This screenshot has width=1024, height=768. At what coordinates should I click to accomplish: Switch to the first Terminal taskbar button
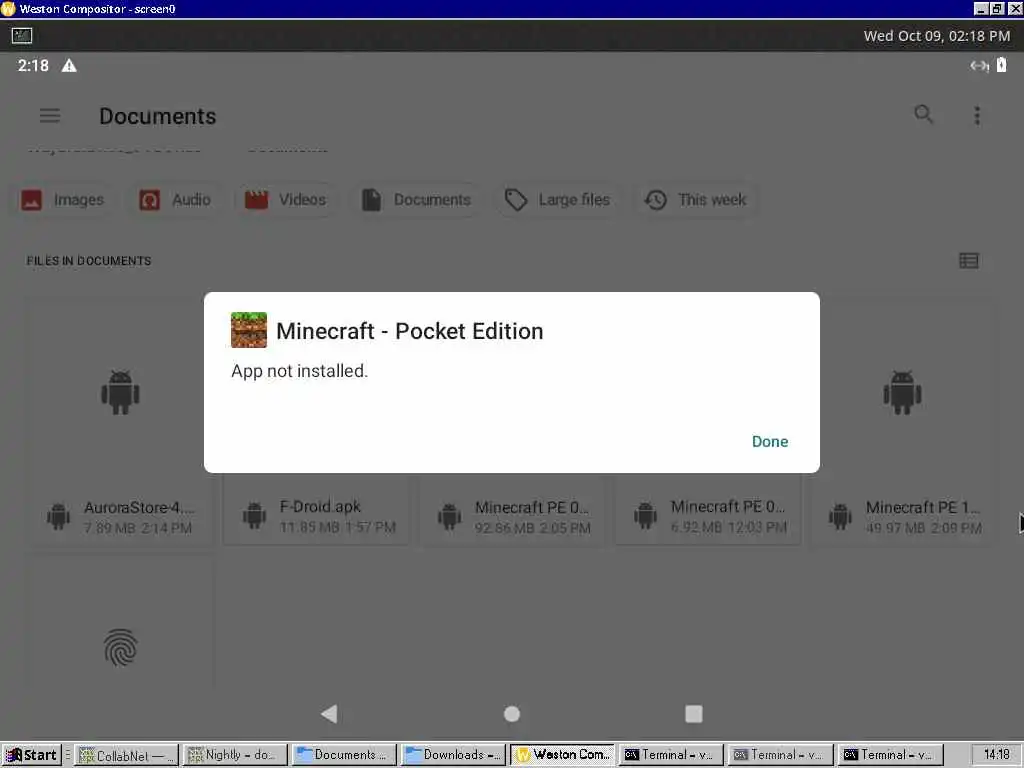point(671,755)
